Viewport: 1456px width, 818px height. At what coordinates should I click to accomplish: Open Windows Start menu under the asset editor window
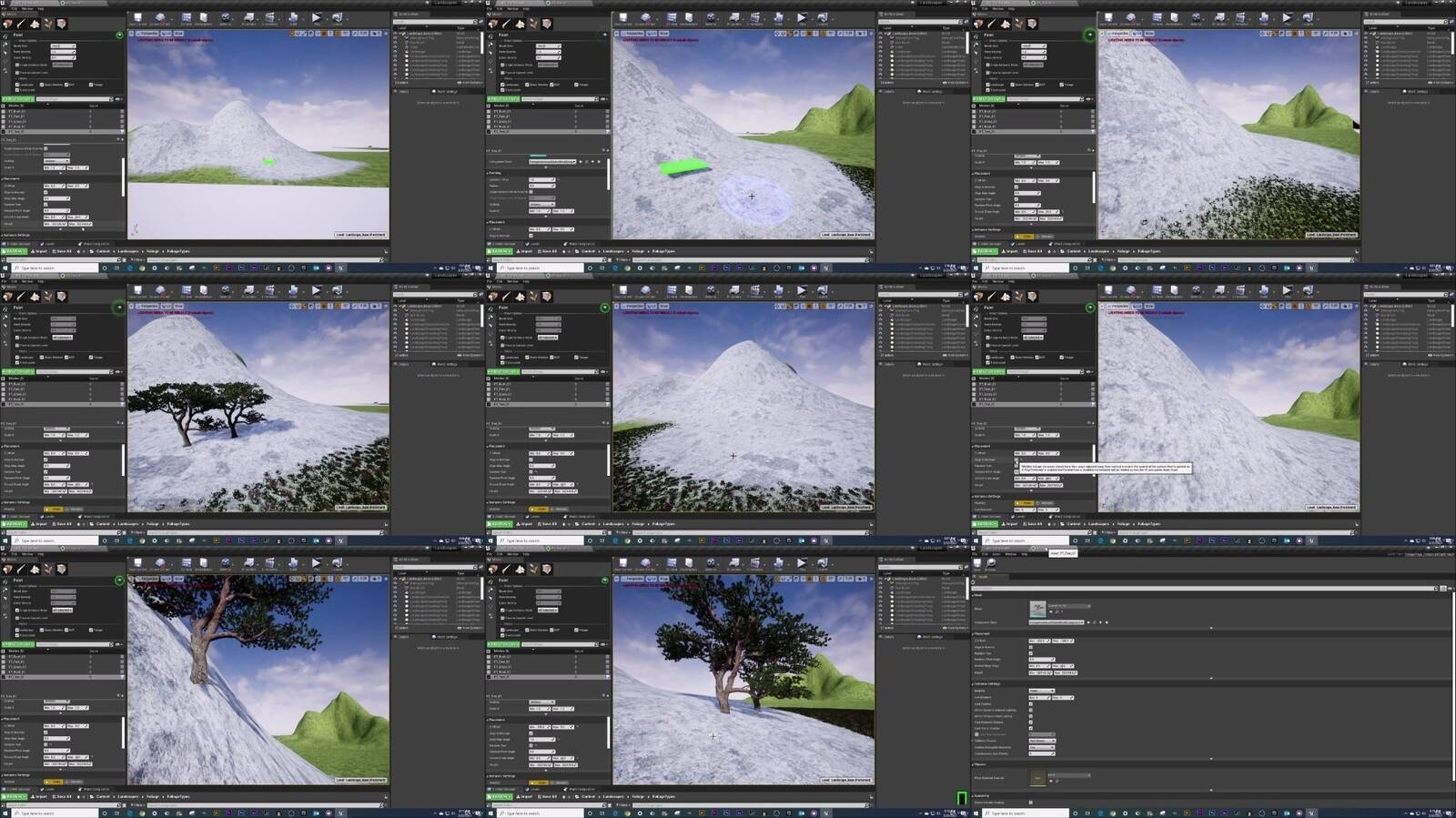pyautogui.click(x=976, y=813)
